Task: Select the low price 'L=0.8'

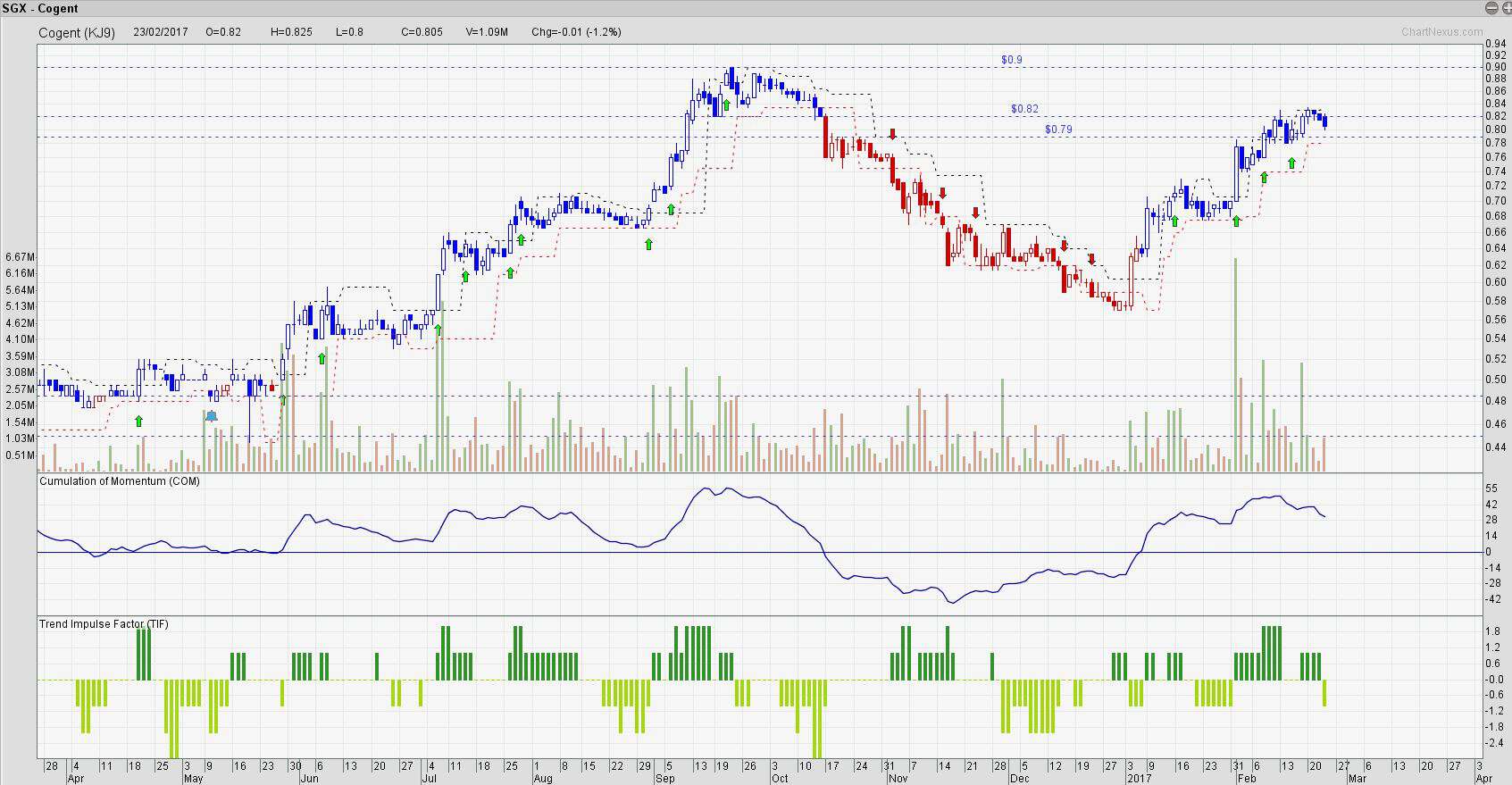Action: 349,32
